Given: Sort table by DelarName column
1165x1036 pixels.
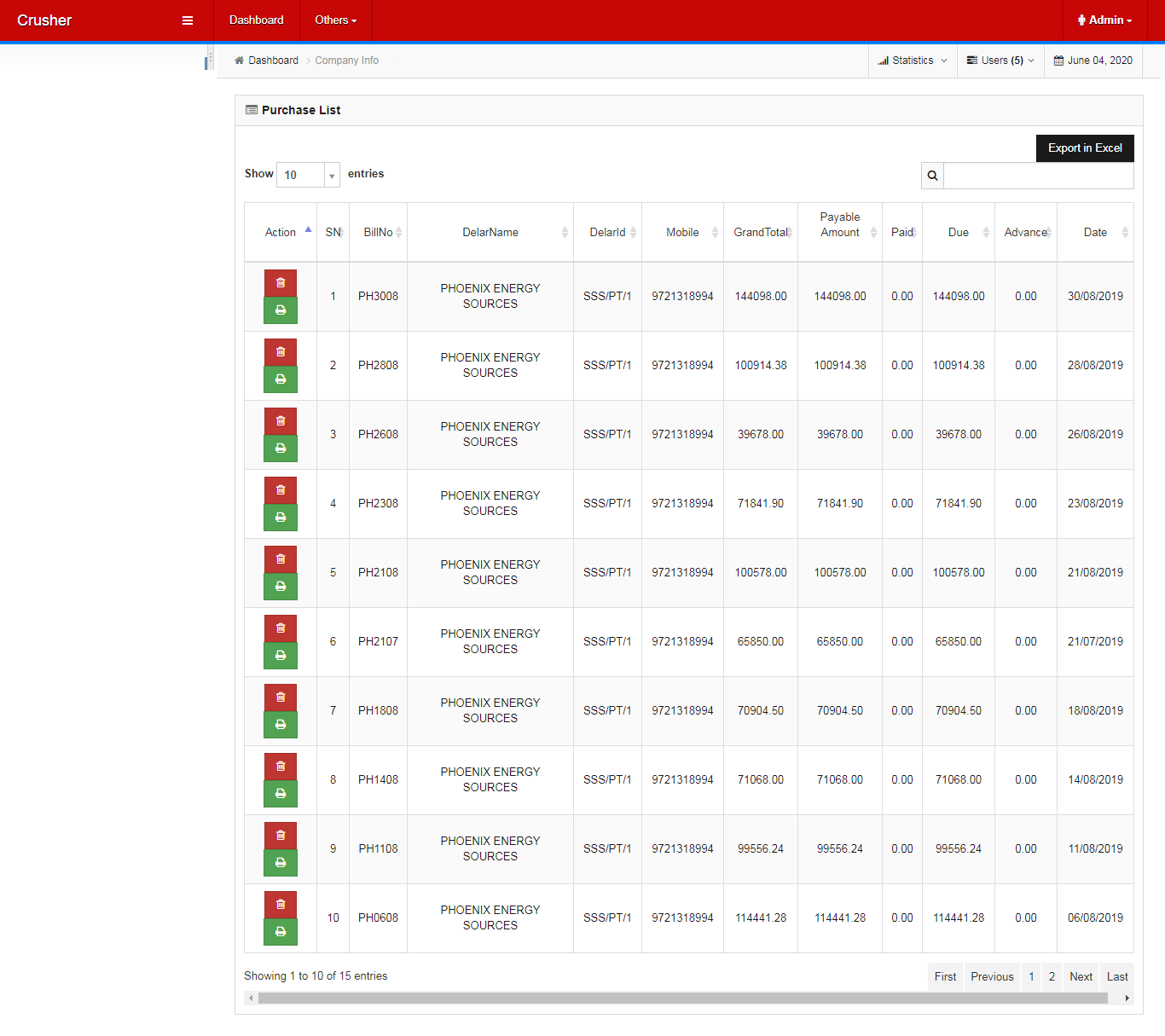Looking at the screenshot, I should [x=490, y=232].
